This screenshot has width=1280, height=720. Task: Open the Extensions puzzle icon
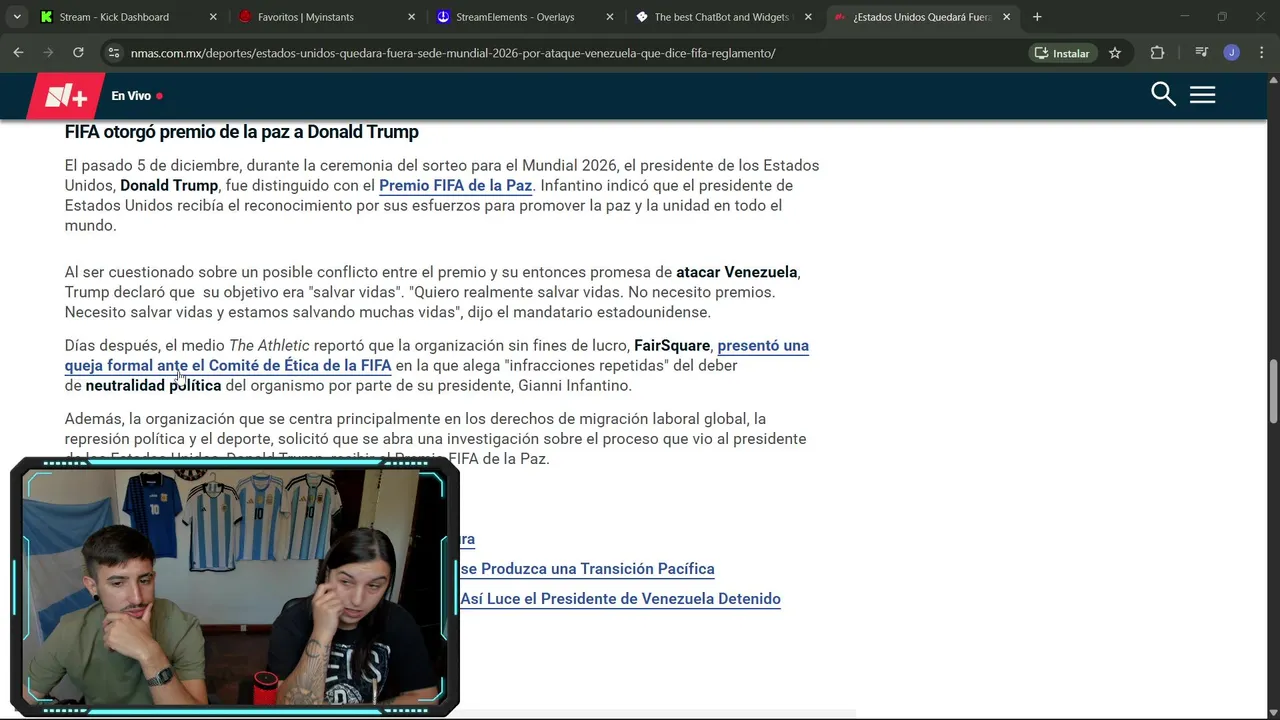coord(1157,53)
